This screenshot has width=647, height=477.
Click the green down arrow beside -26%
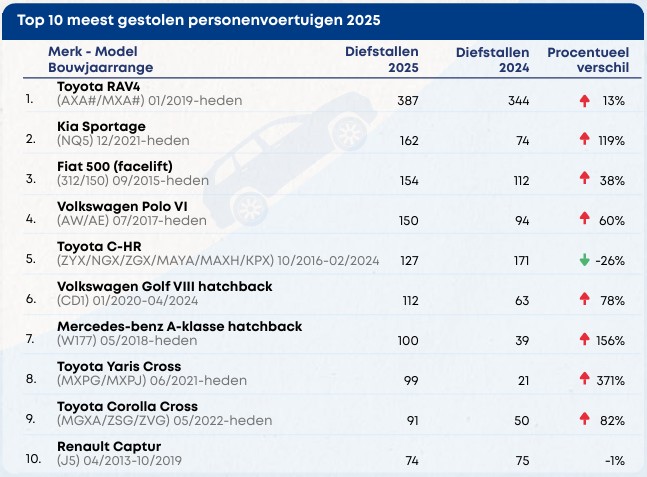pos(584,261)
